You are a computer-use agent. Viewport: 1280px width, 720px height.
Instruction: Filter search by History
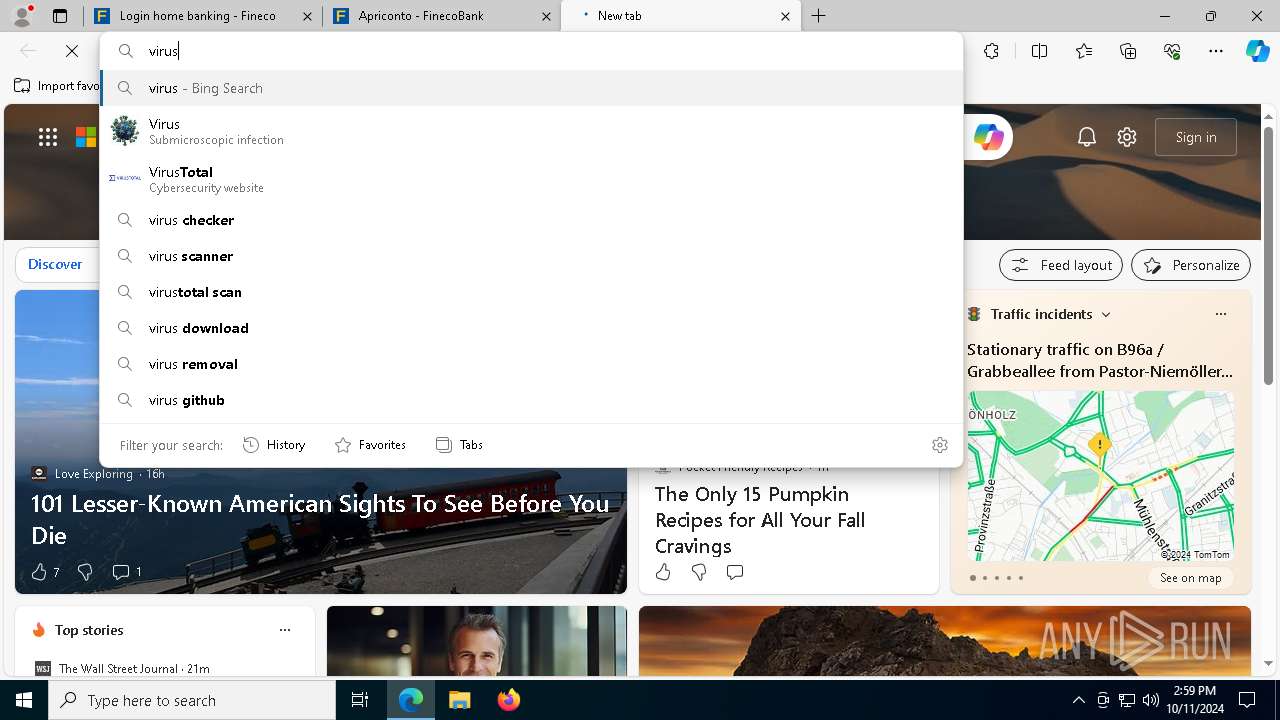[x=275, y=445]
